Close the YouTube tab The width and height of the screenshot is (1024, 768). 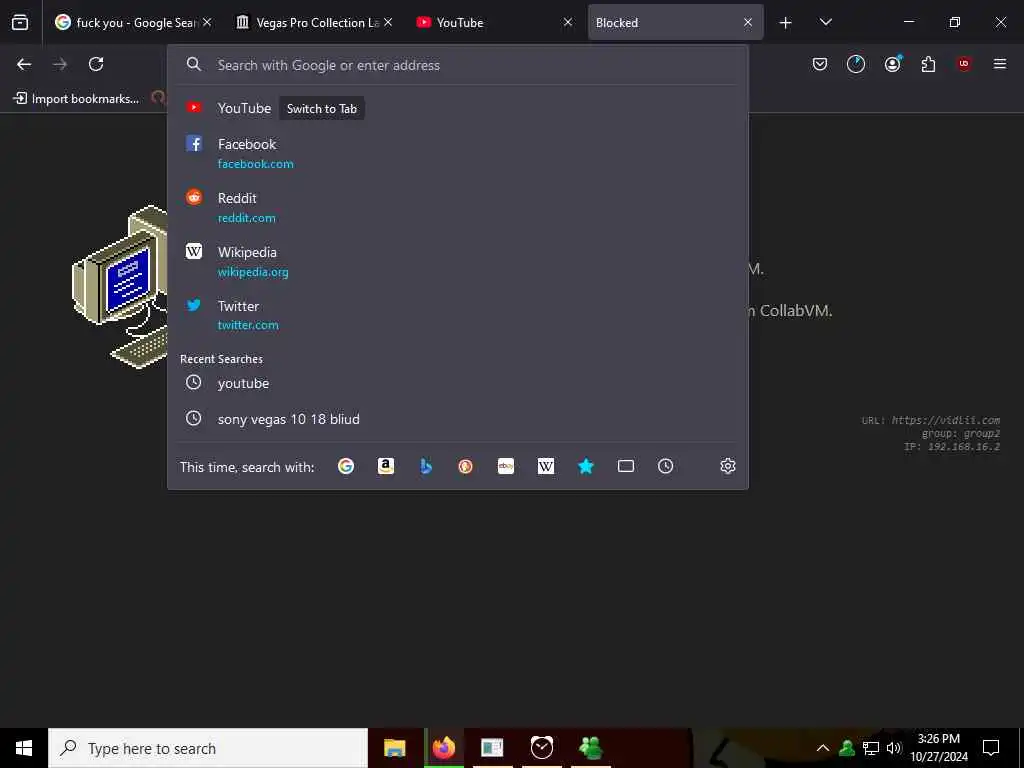tap(568, 23)
